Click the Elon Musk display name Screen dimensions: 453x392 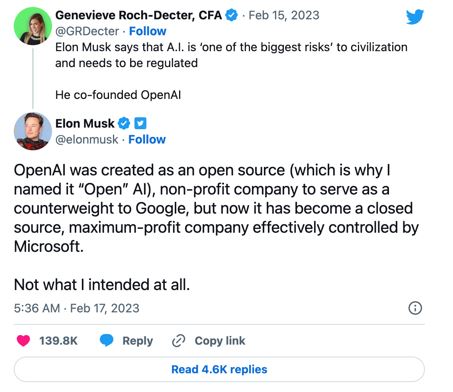pos(85,123)
